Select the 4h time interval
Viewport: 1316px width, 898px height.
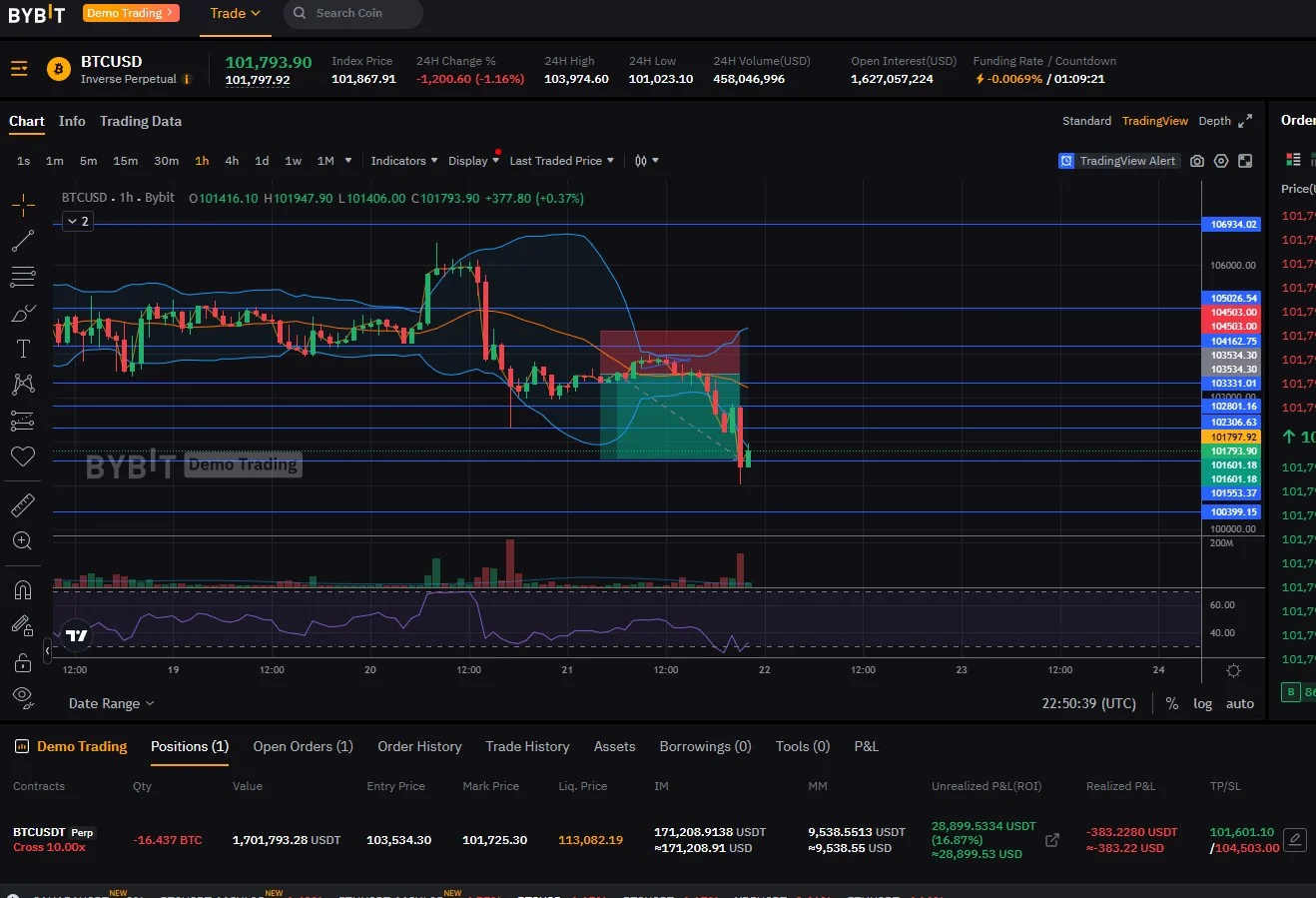(x=232, y=161)
